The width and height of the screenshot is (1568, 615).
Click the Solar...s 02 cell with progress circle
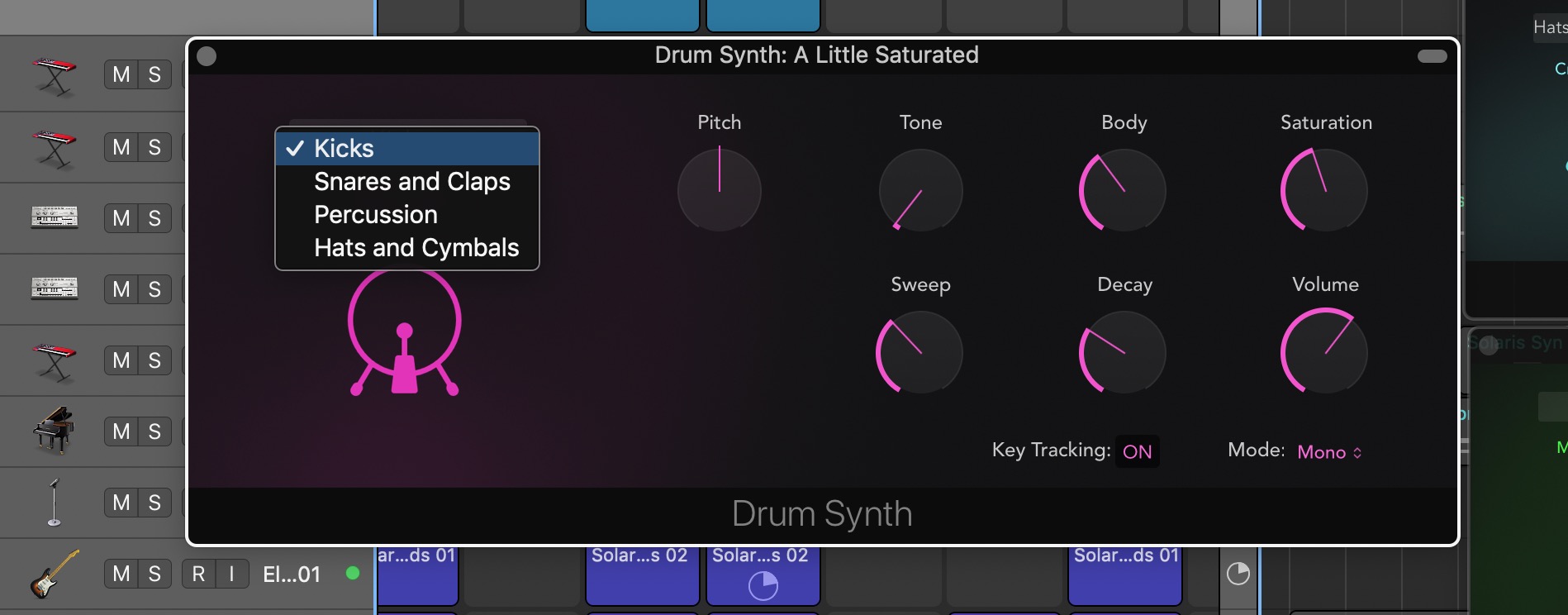763,575
